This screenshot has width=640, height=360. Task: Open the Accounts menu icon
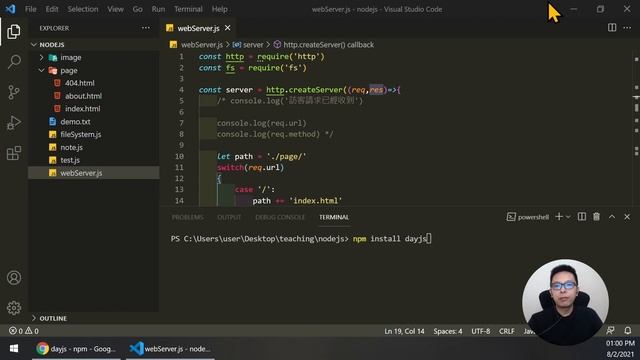pos(13,278)
